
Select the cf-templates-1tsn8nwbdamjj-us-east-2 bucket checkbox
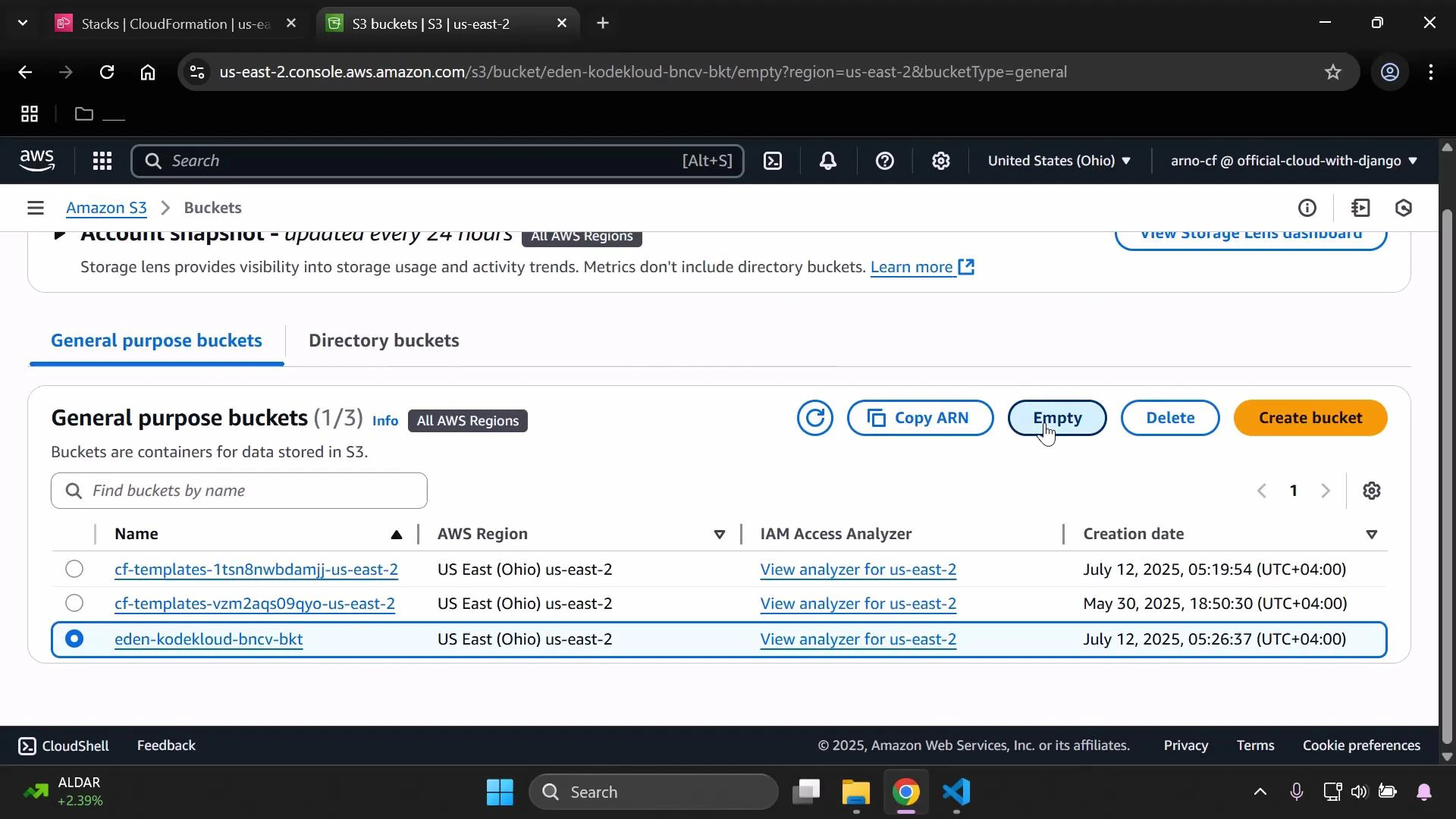pyautogui.click(x=74, y=569)
